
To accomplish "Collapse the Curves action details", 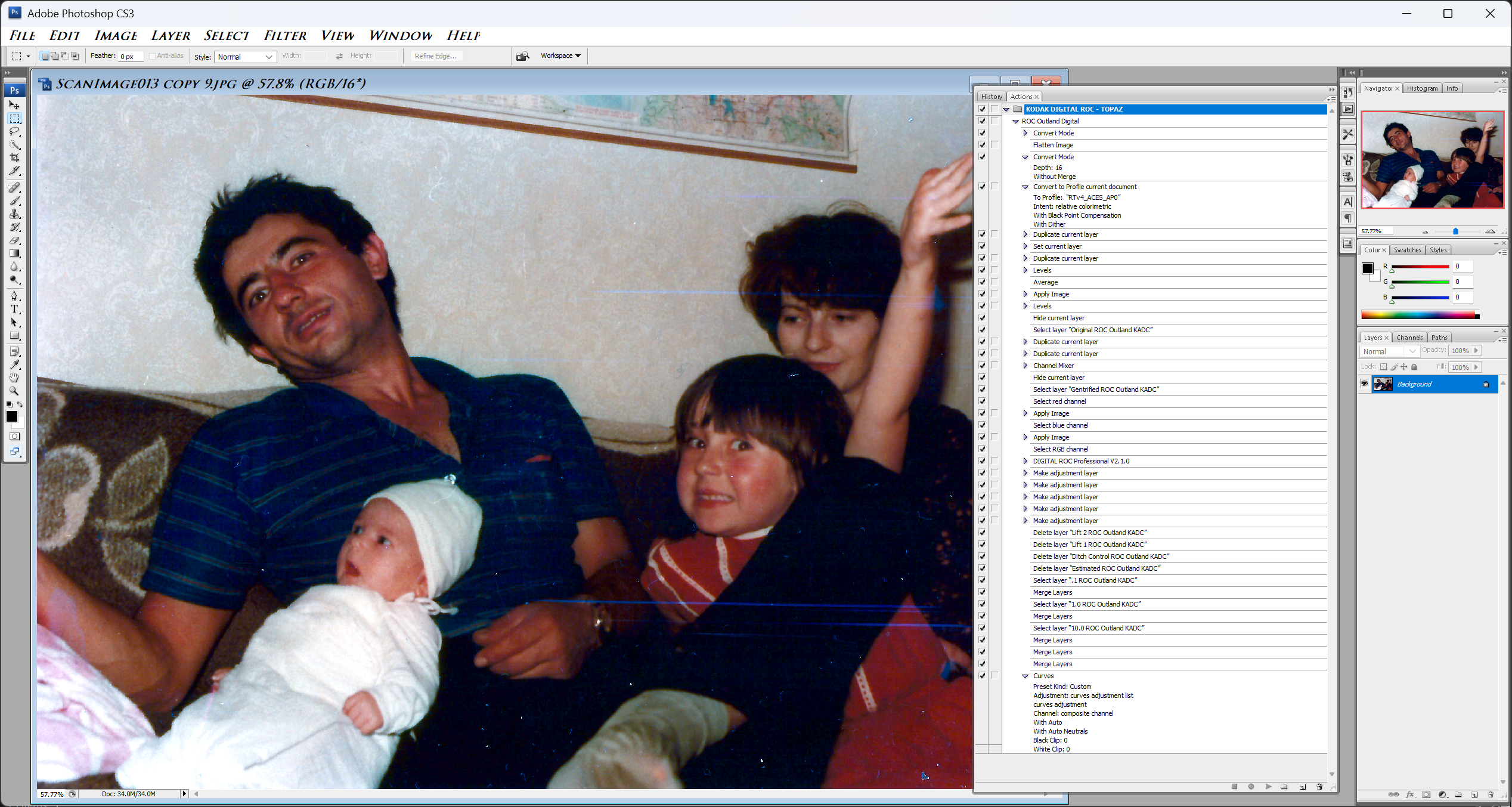I will pos(1025,676).
